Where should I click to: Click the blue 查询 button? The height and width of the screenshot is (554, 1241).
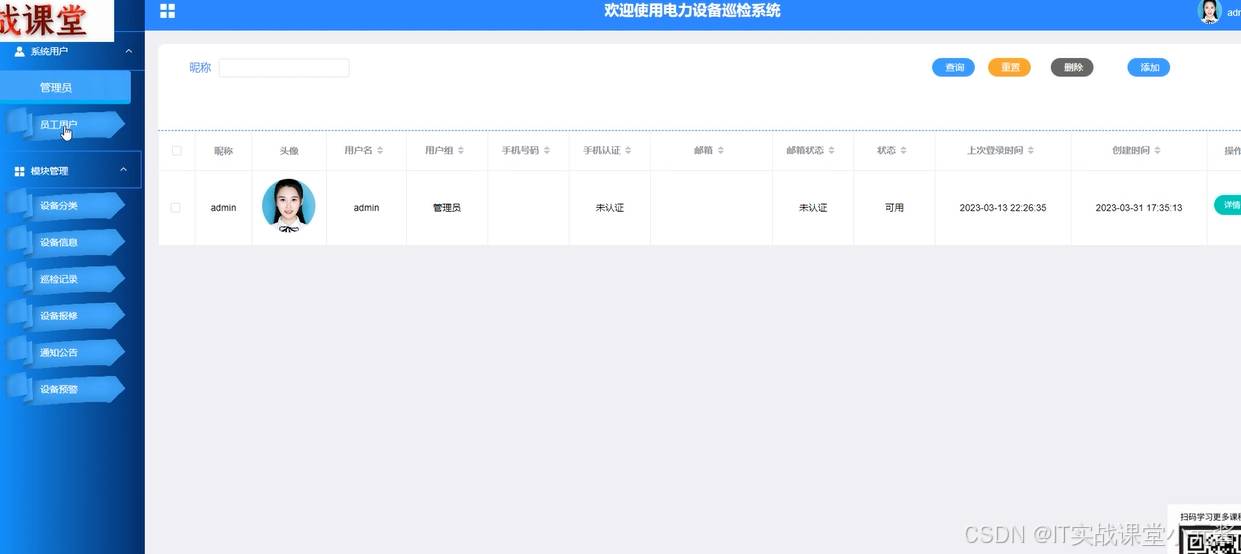click(x=953, y=67)
